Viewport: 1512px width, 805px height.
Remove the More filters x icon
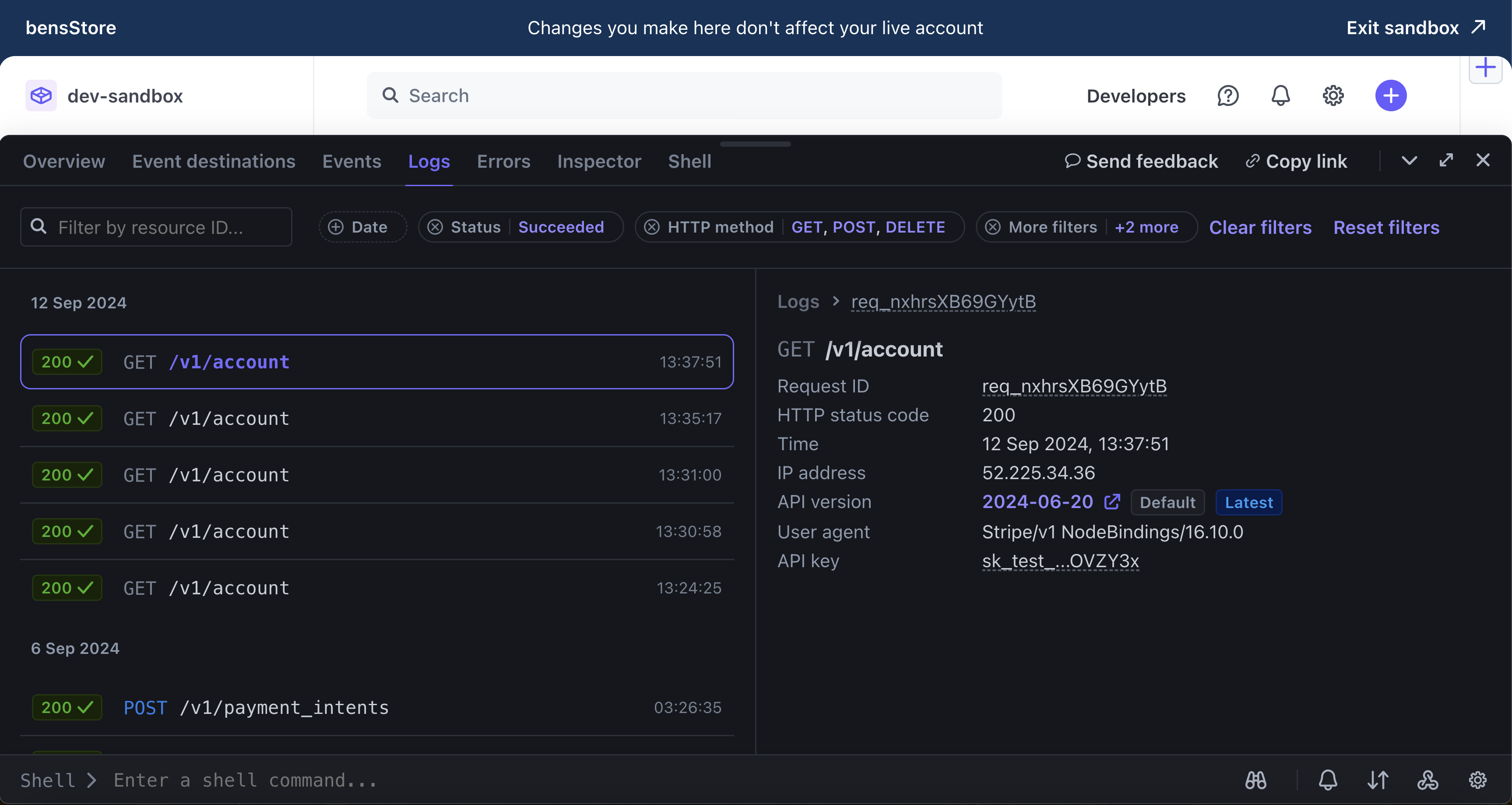[992, 226]
